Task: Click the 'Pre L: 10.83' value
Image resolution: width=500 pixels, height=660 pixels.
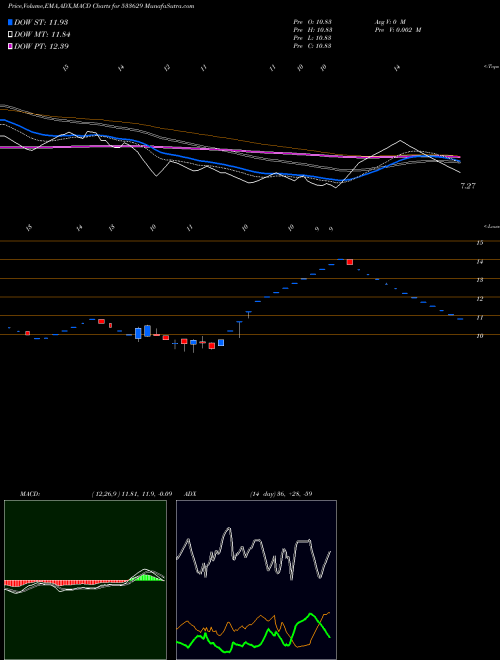Action: [x=313, y=38]
